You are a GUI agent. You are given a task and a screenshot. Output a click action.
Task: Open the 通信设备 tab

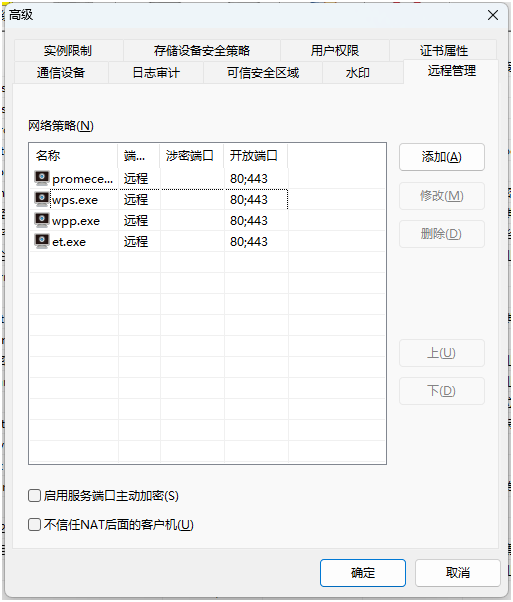61,73
